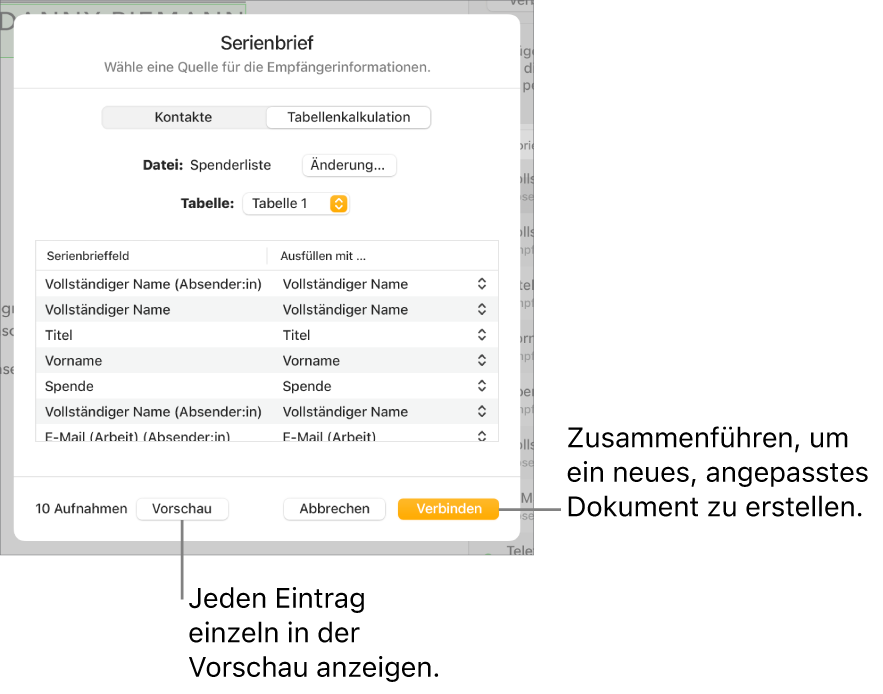Click the Spenderliste file name

point(230,165)
